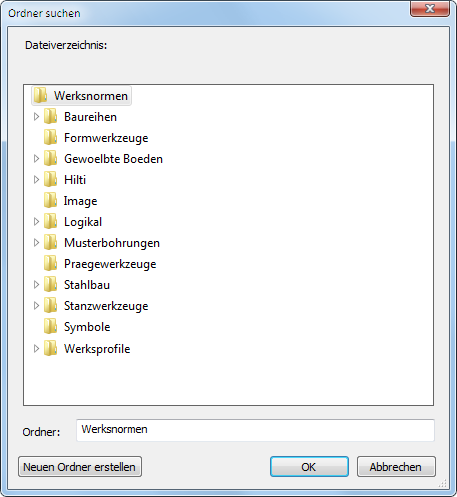Expand the Baureihen folder
The height and width of the screenshot is (497, 457).
36,117
